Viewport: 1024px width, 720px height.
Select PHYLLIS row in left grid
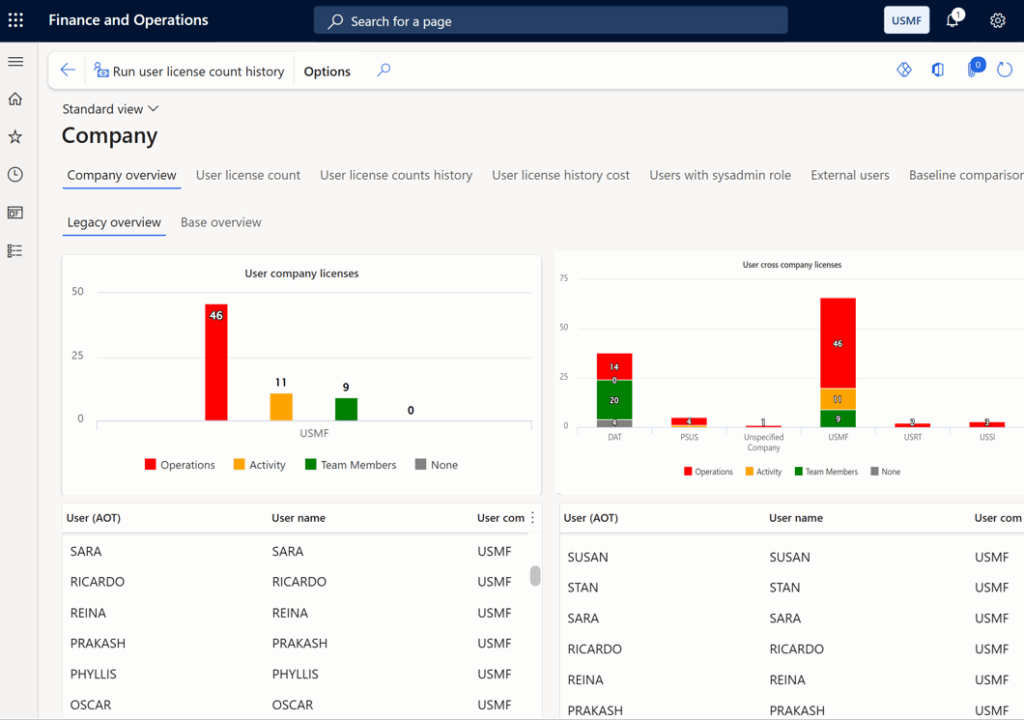(x=296, y=674)
